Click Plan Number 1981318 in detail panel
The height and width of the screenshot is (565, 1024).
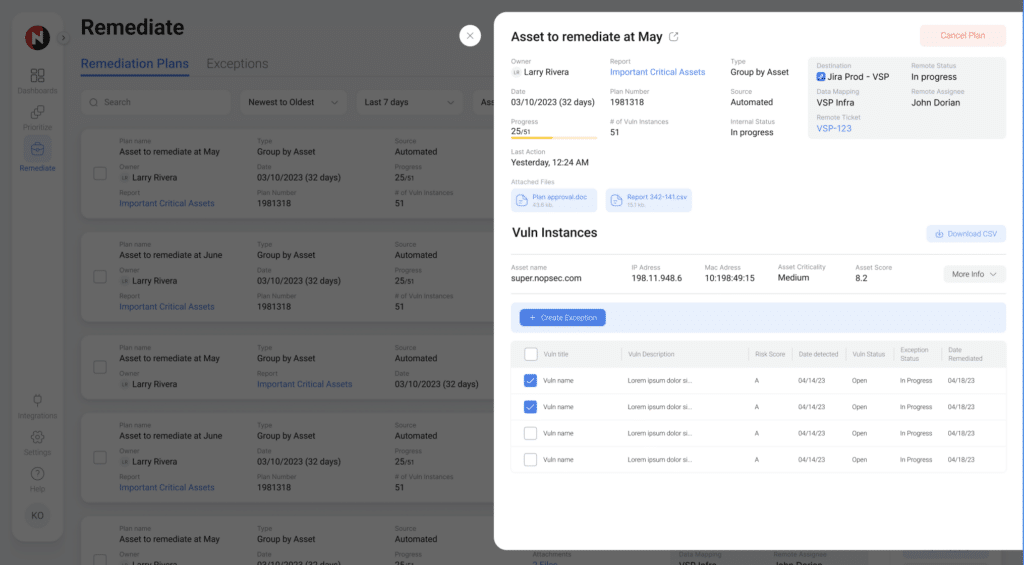(x=627, y=103)
